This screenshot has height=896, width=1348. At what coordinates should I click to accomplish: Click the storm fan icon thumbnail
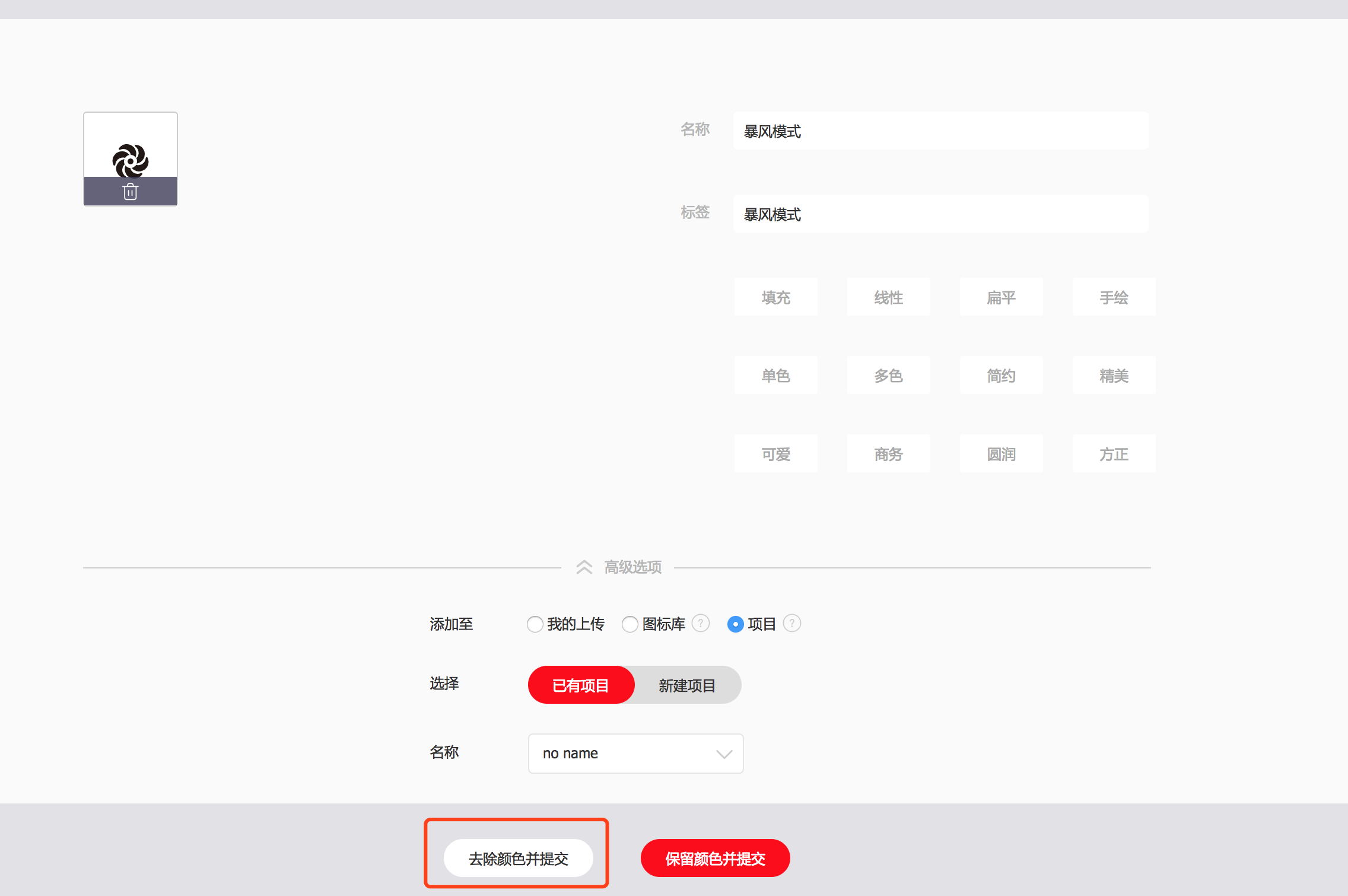pyautogui.click(x=131, y=159)
